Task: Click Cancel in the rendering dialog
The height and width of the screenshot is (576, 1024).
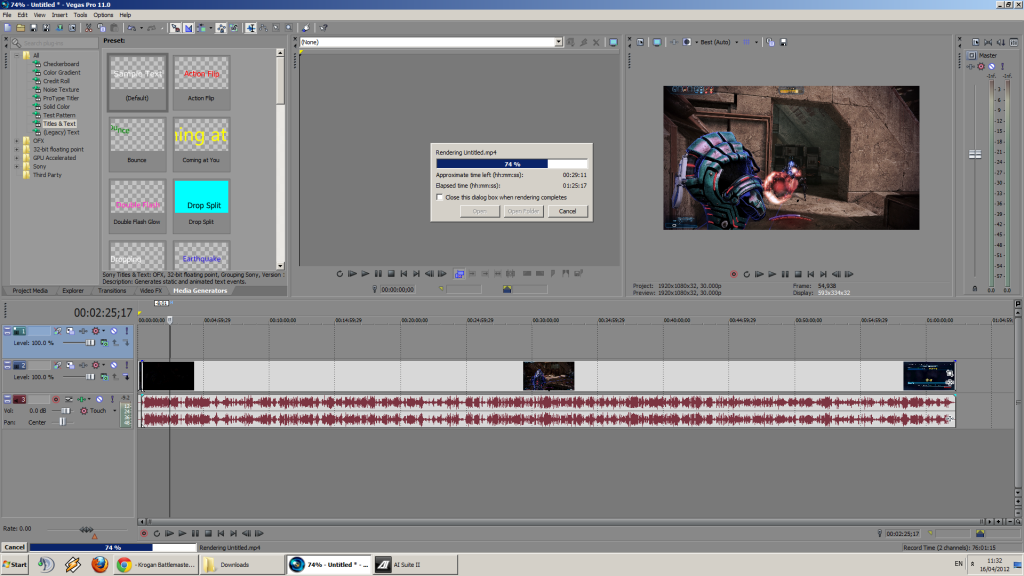Action: coord(567,212)
